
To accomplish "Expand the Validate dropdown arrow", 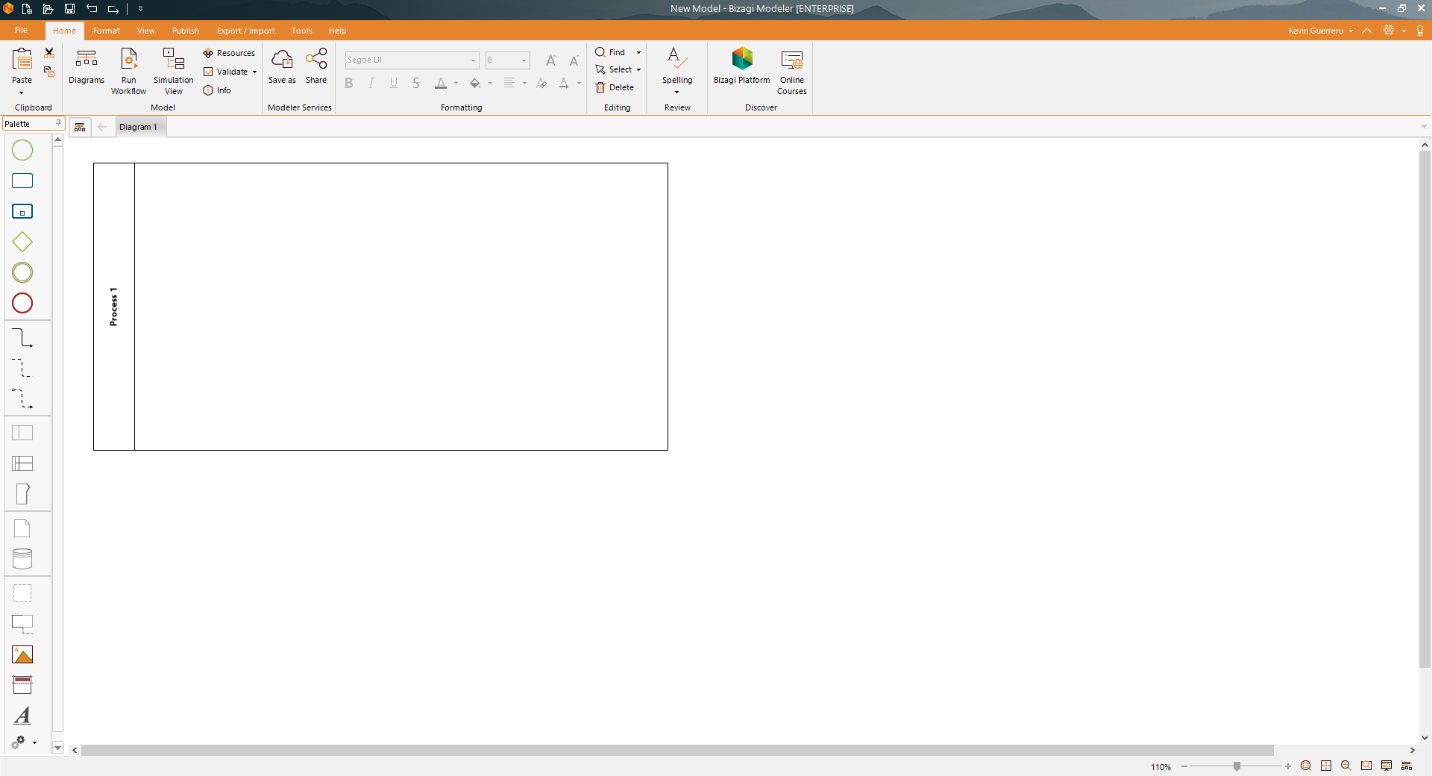I will 254,72.
